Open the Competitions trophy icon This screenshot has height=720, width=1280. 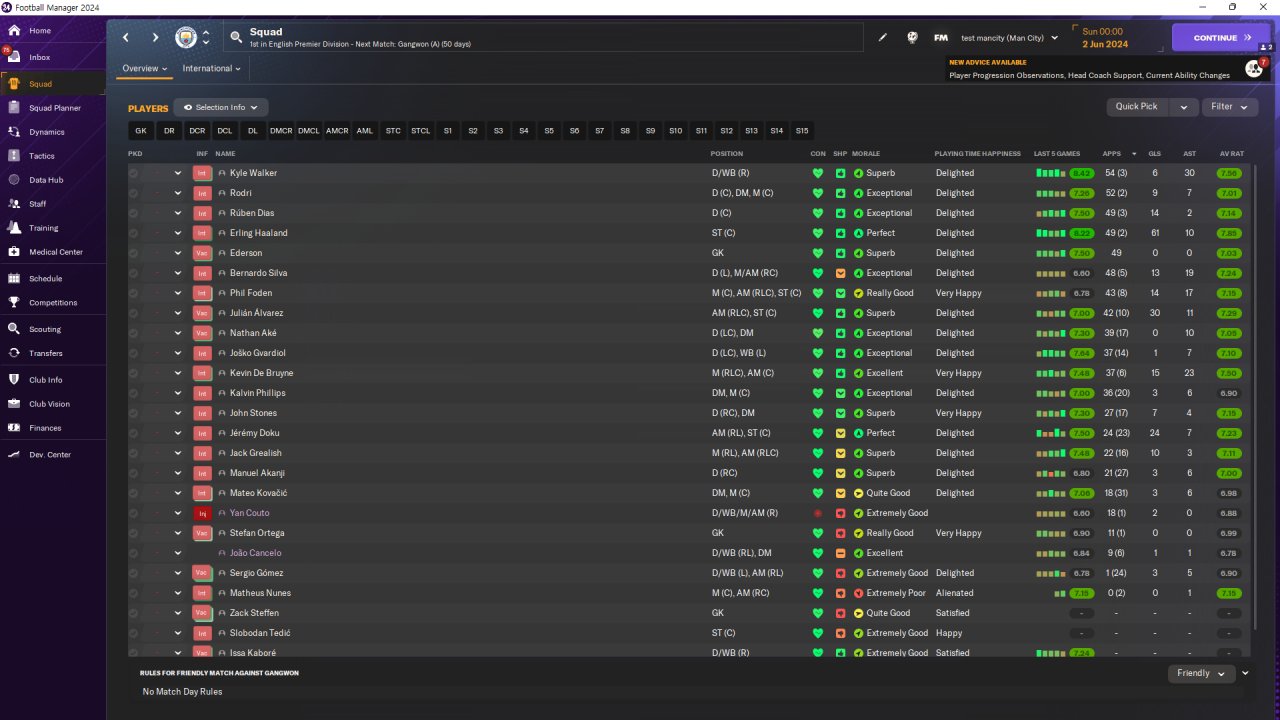[13, 302]
